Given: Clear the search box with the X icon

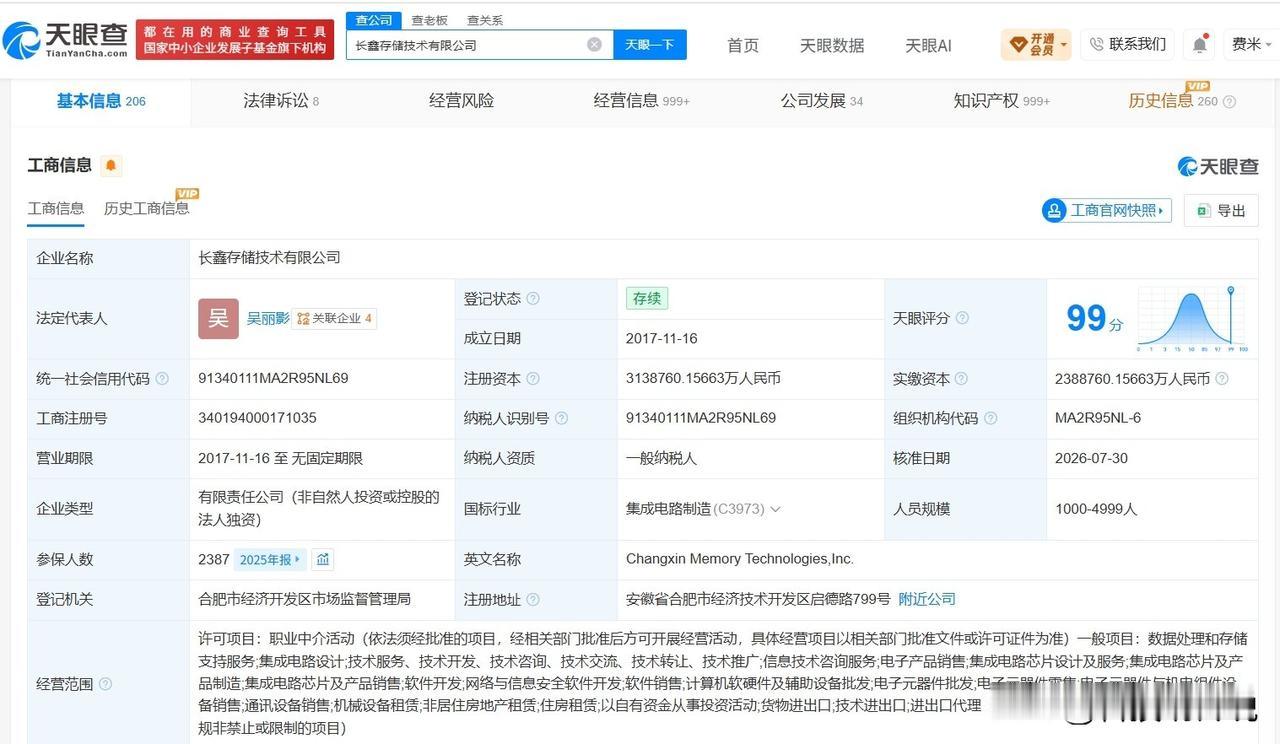Looking at the screenshot, I should [594, 44].
